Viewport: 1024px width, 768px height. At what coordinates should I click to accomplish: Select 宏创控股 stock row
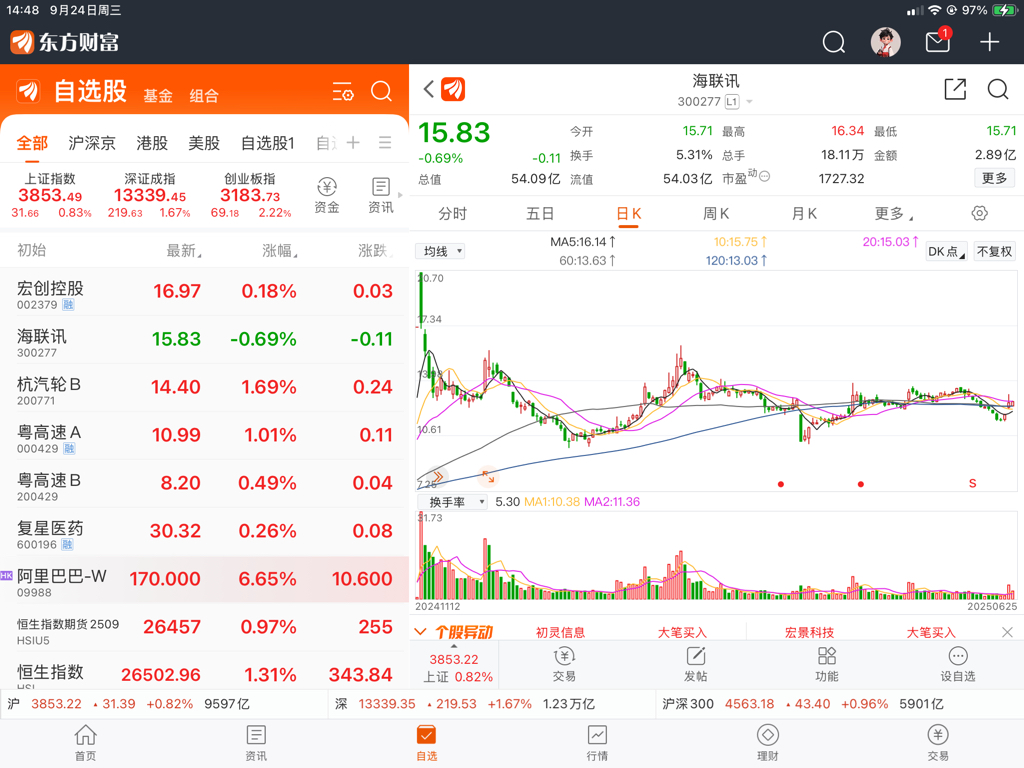tap(204, 292)
